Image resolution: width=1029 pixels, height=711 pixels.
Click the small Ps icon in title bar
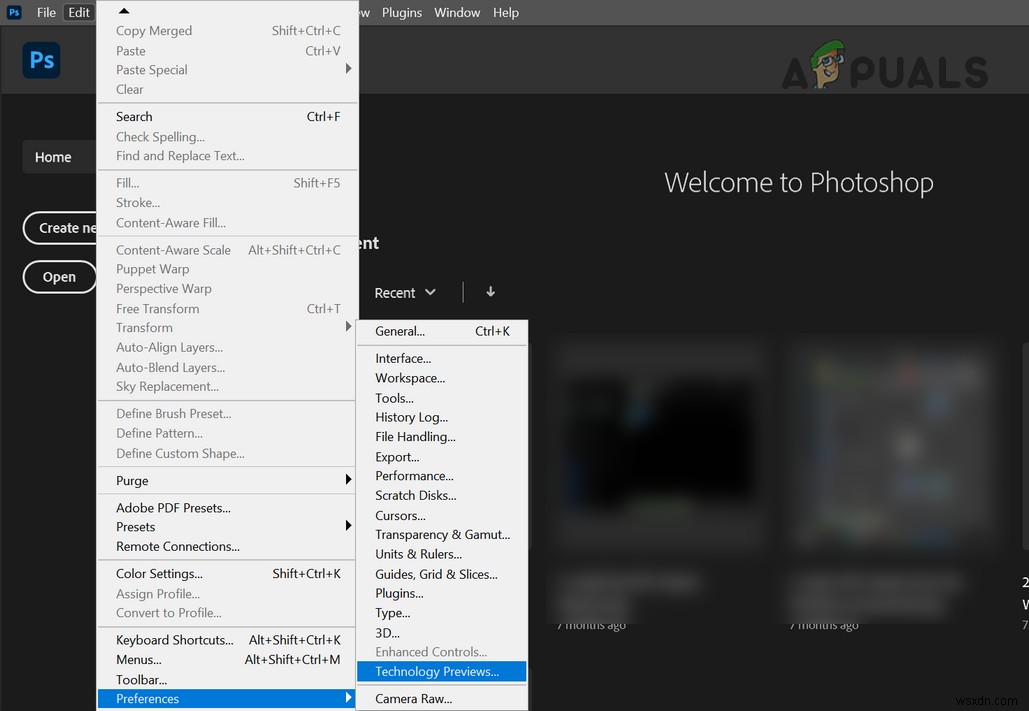(x=14, y=12)
